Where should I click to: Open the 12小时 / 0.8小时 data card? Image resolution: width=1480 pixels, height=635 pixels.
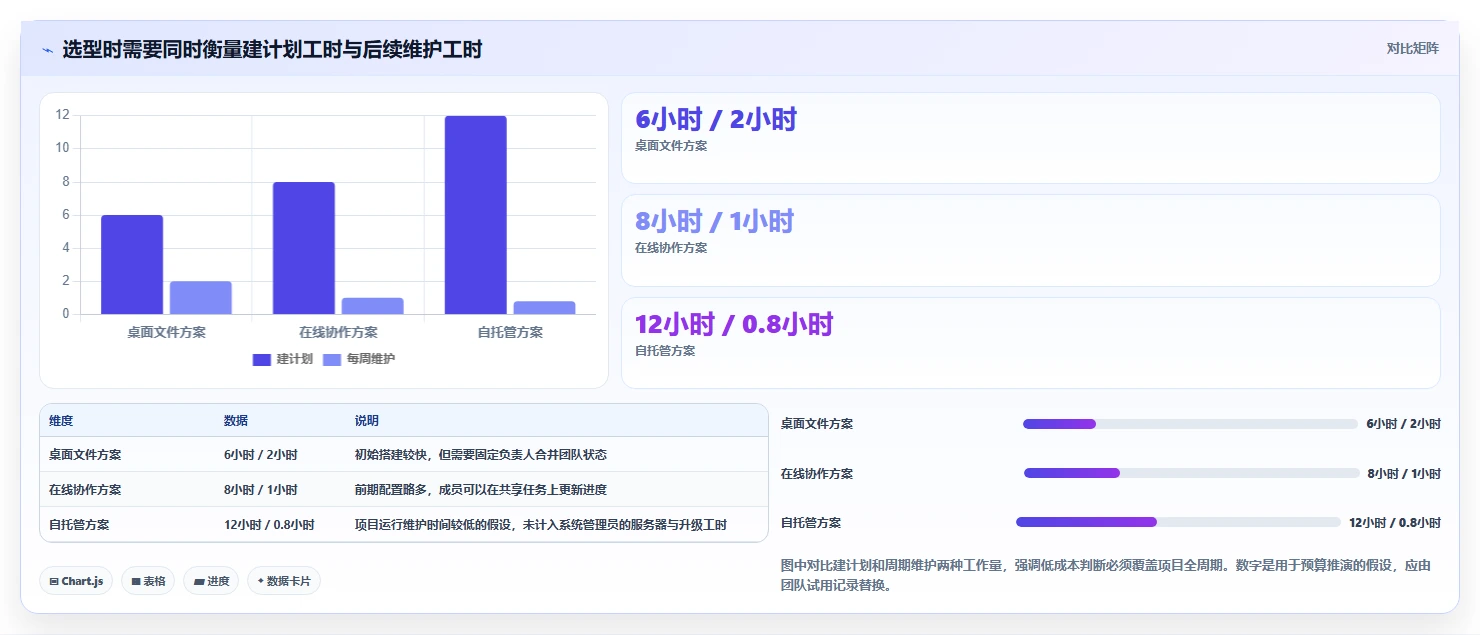pos(1031,343)
